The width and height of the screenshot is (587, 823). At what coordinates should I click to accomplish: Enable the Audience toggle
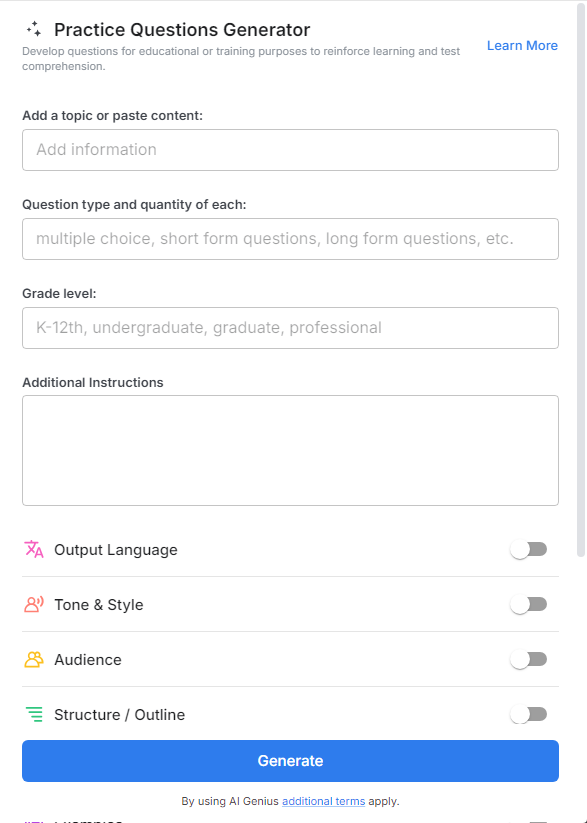tap(529, 659)
